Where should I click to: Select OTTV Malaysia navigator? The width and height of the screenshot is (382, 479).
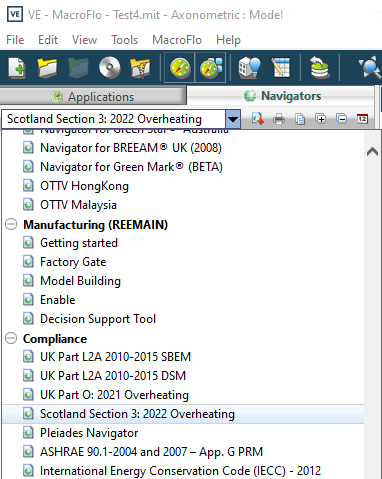point(78,205)
